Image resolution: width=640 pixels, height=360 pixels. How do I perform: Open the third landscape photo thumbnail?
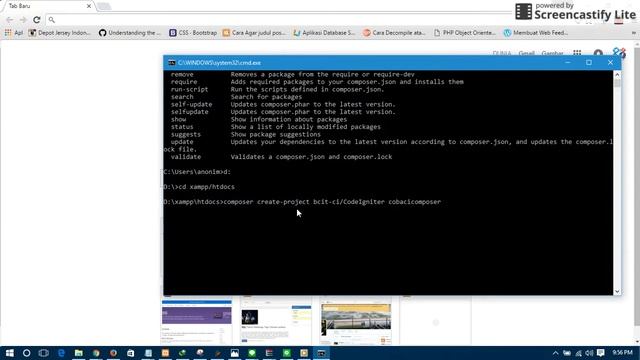(x=356, y=322)
